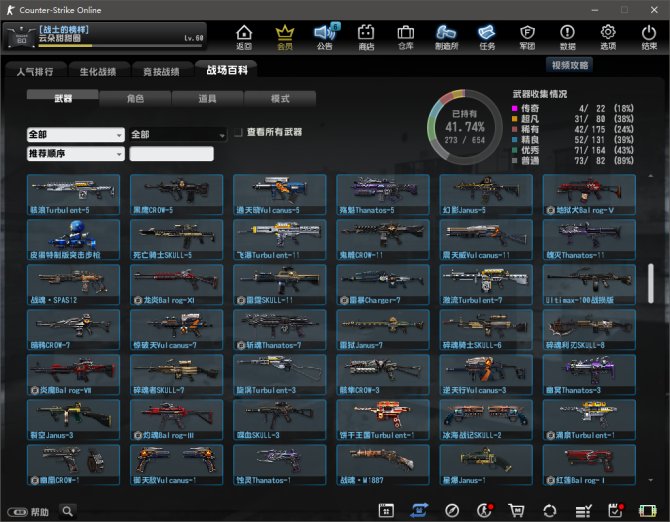Select the Balrog-V weapon card
670x522 pixels.
click(589, 194)
